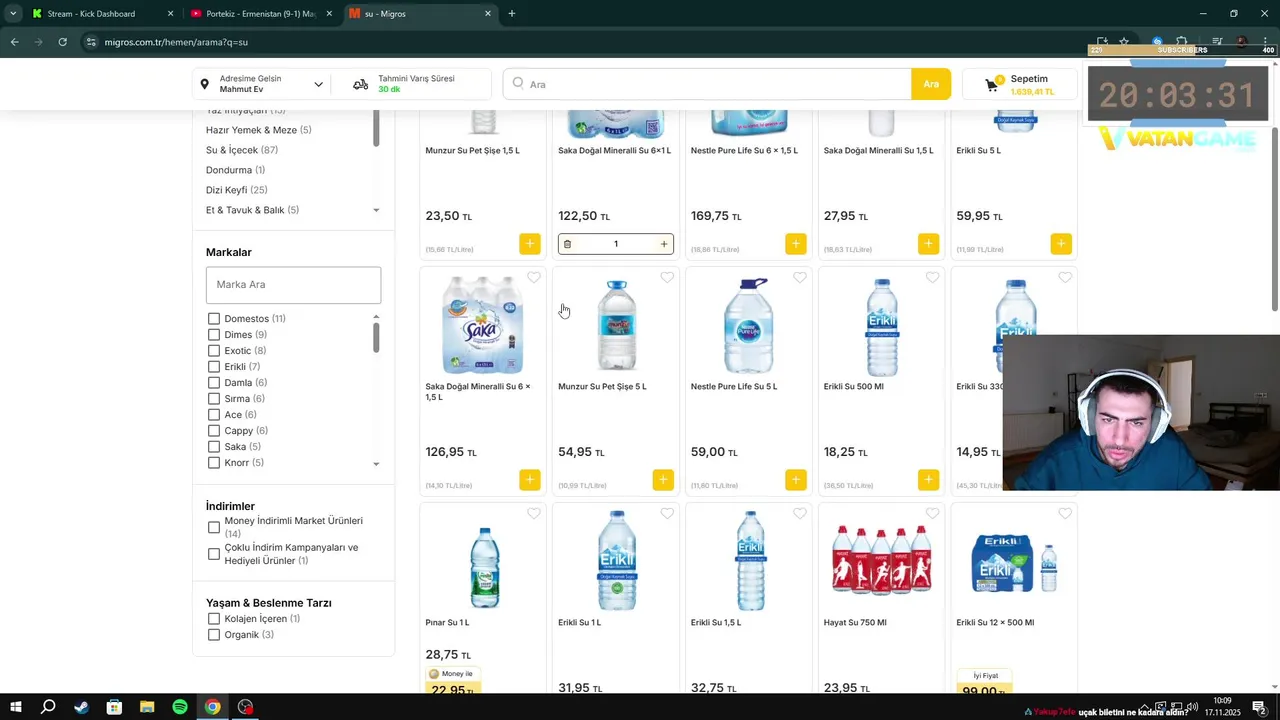
Task: Add Saka Doğal Mineralli Su 6 × 1,5 L to cart
Action: click(x=530, y=480)
